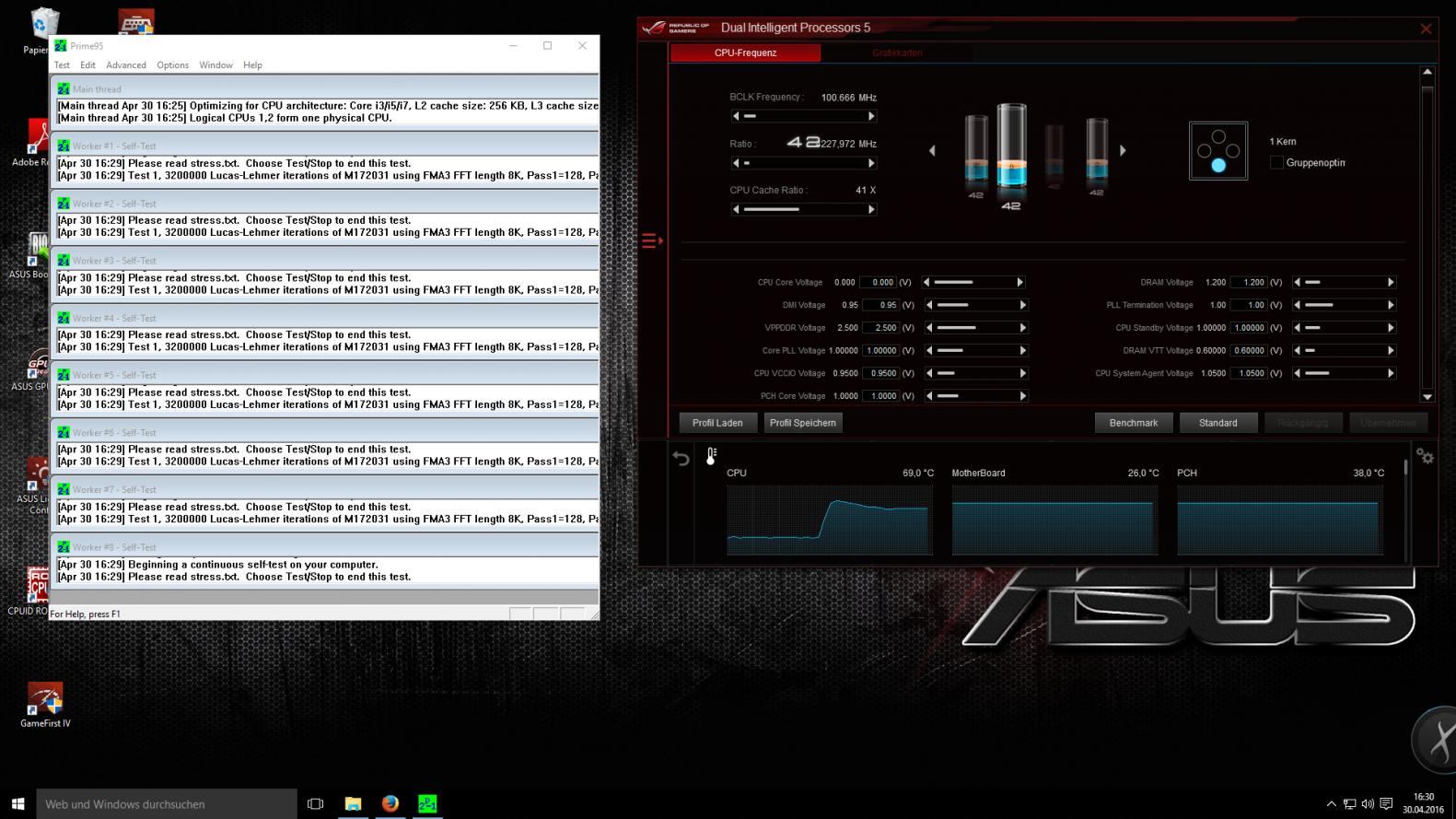Open the Window menu in Prime95
Image resolution: width=1456 pixels, height=819 pixels.
215,65
